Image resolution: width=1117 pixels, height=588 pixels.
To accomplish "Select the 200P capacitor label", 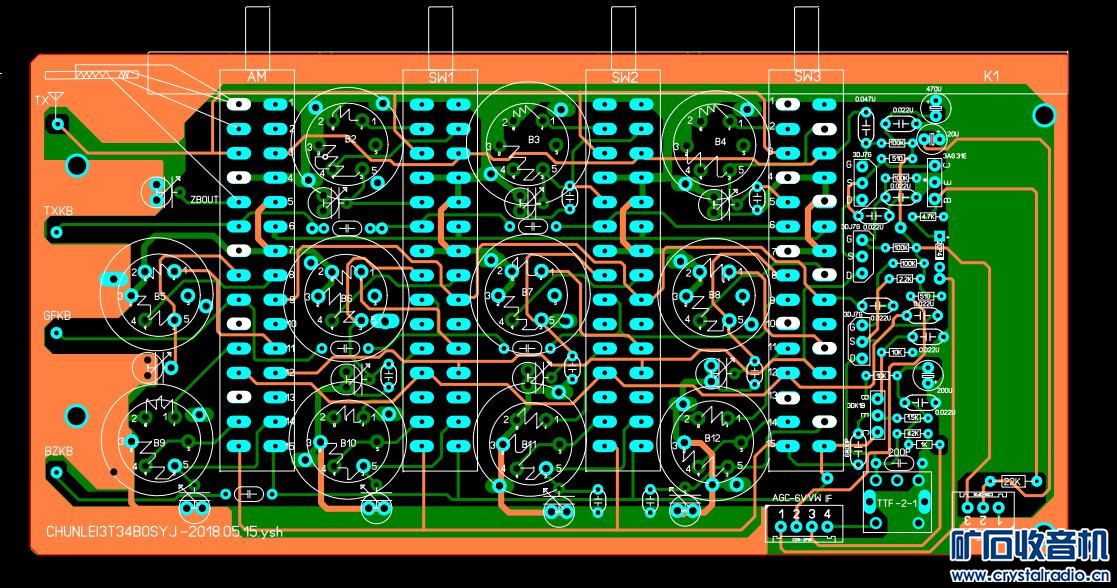I will pyautogui.click(x=899, y=452).
